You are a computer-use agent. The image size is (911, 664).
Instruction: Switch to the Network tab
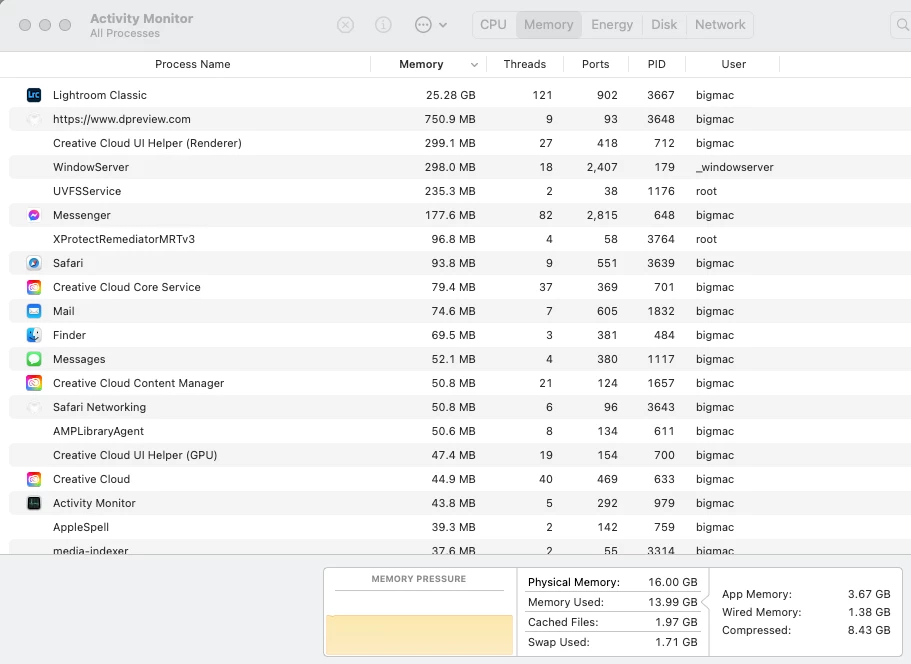click(x=720, y=25)
